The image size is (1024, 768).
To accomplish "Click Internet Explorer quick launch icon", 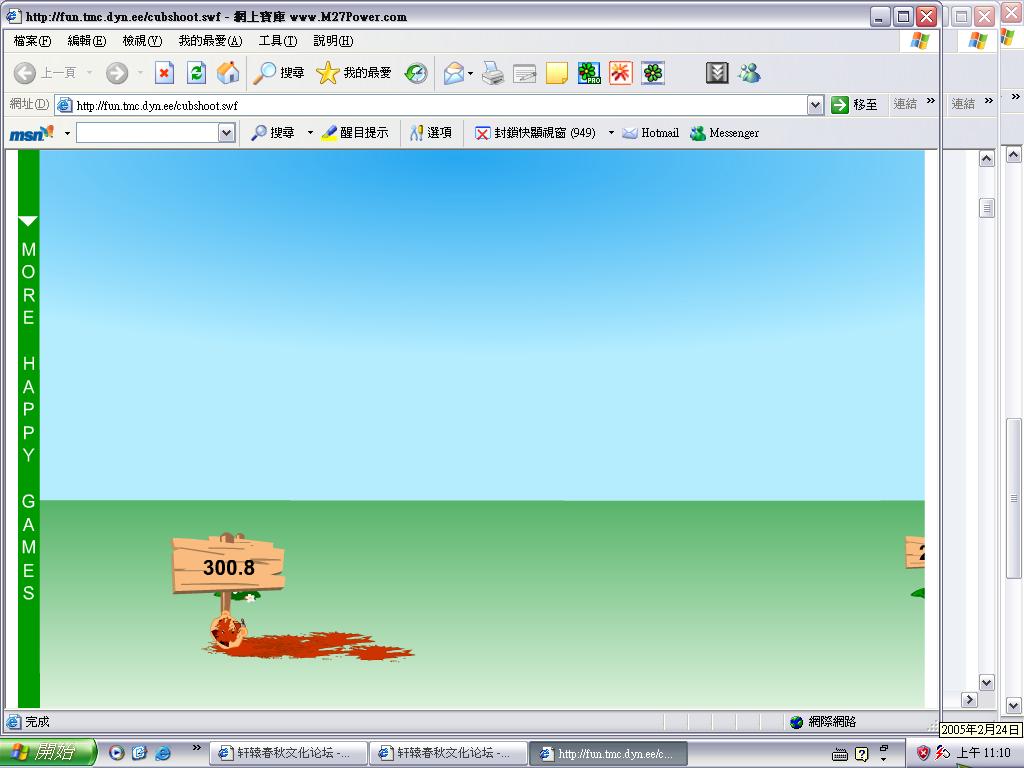I will [163, 753].
